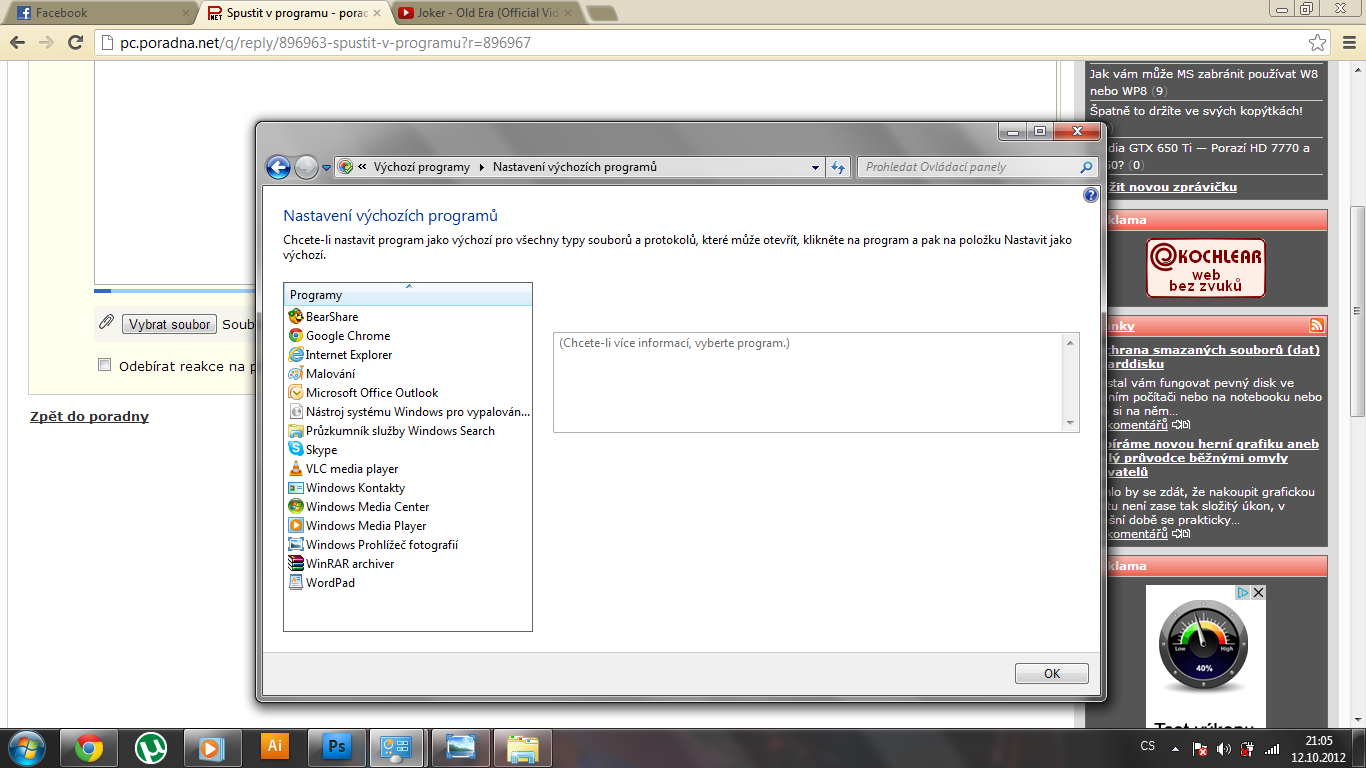Viewport: 1366px width, 768px height.
Task: Click Nastavení výchozích programů breadcrumb
Action: [575, 167]
